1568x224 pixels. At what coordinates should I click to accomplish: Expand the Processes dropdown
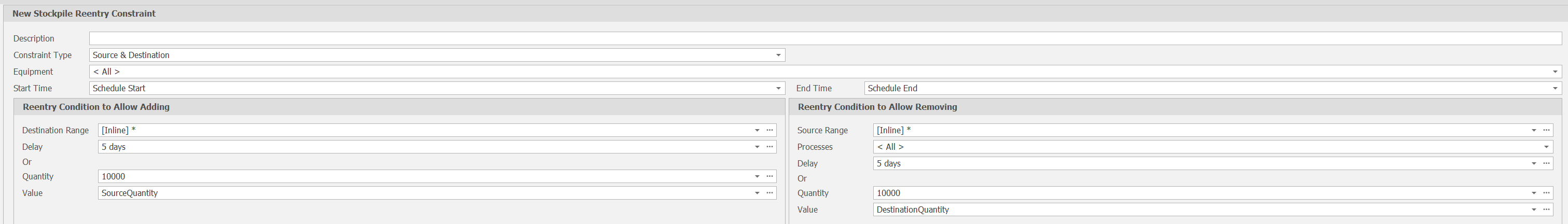(1546, 147)
